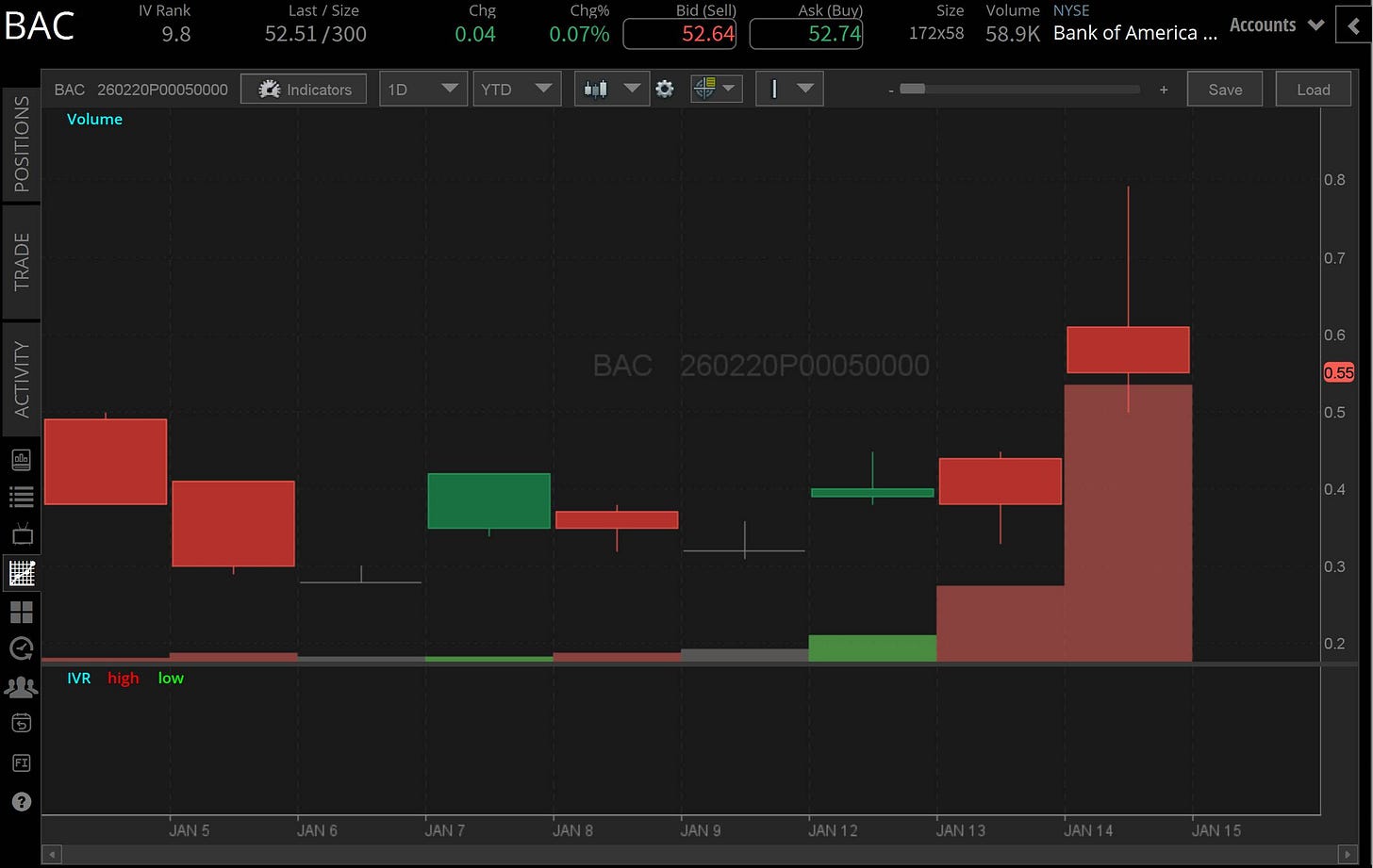Click the slider plus zoom-in sign
This screenshot has width=1373, height=868.
[x=1164, y=90]
